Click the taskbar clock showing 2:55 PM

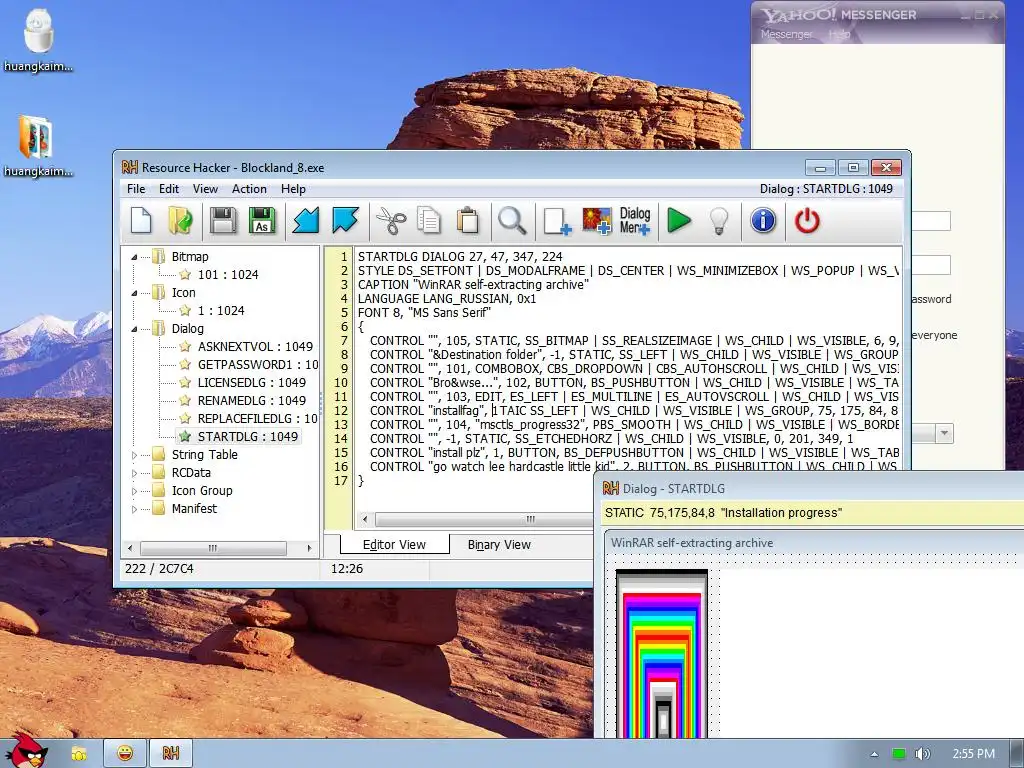[x=973, y=754]
